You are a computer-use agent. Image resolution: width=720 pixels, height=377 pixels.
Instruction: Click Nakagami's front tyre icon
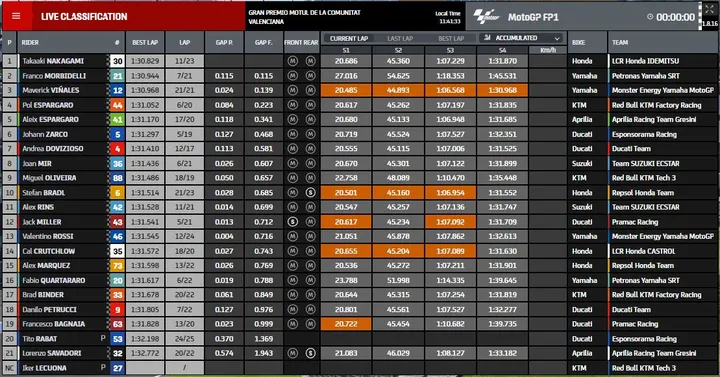click(292, 61)
